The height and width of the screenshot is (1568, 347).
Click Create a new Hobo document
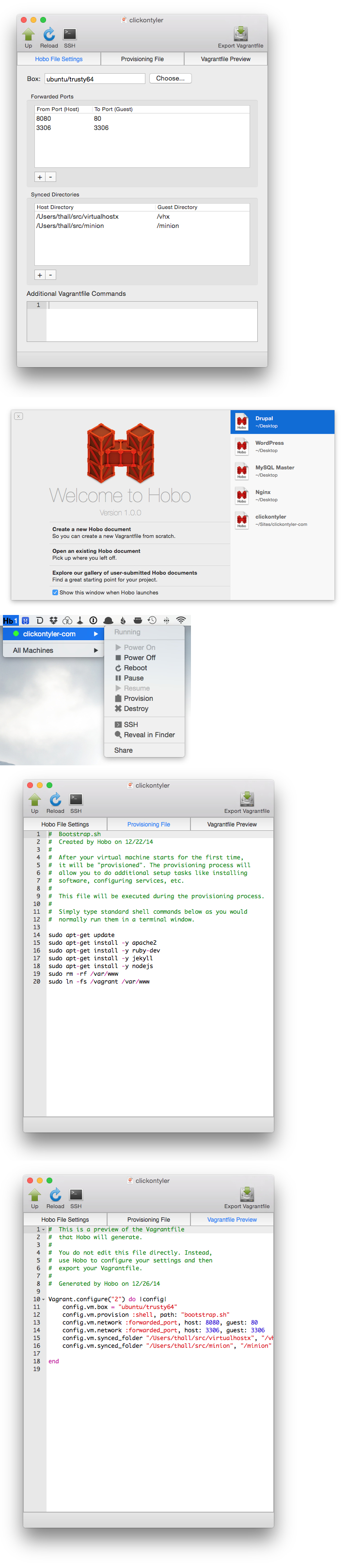tap(141, 533)
